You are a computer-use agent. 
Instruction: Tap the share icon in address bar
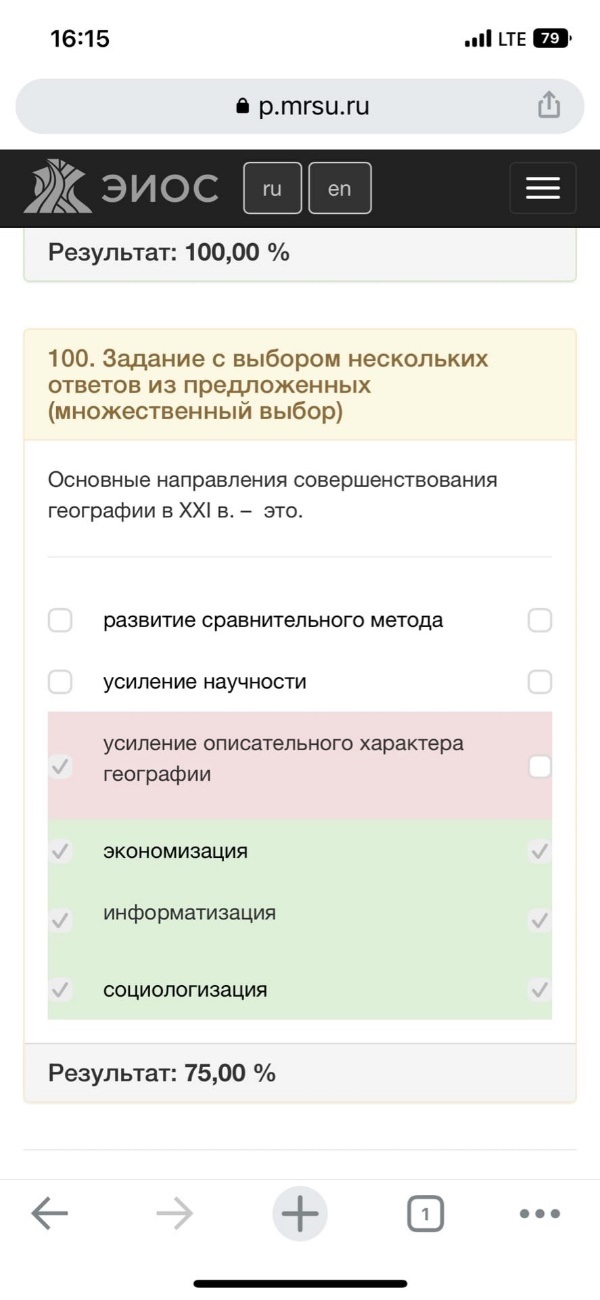tap(548, 105)
